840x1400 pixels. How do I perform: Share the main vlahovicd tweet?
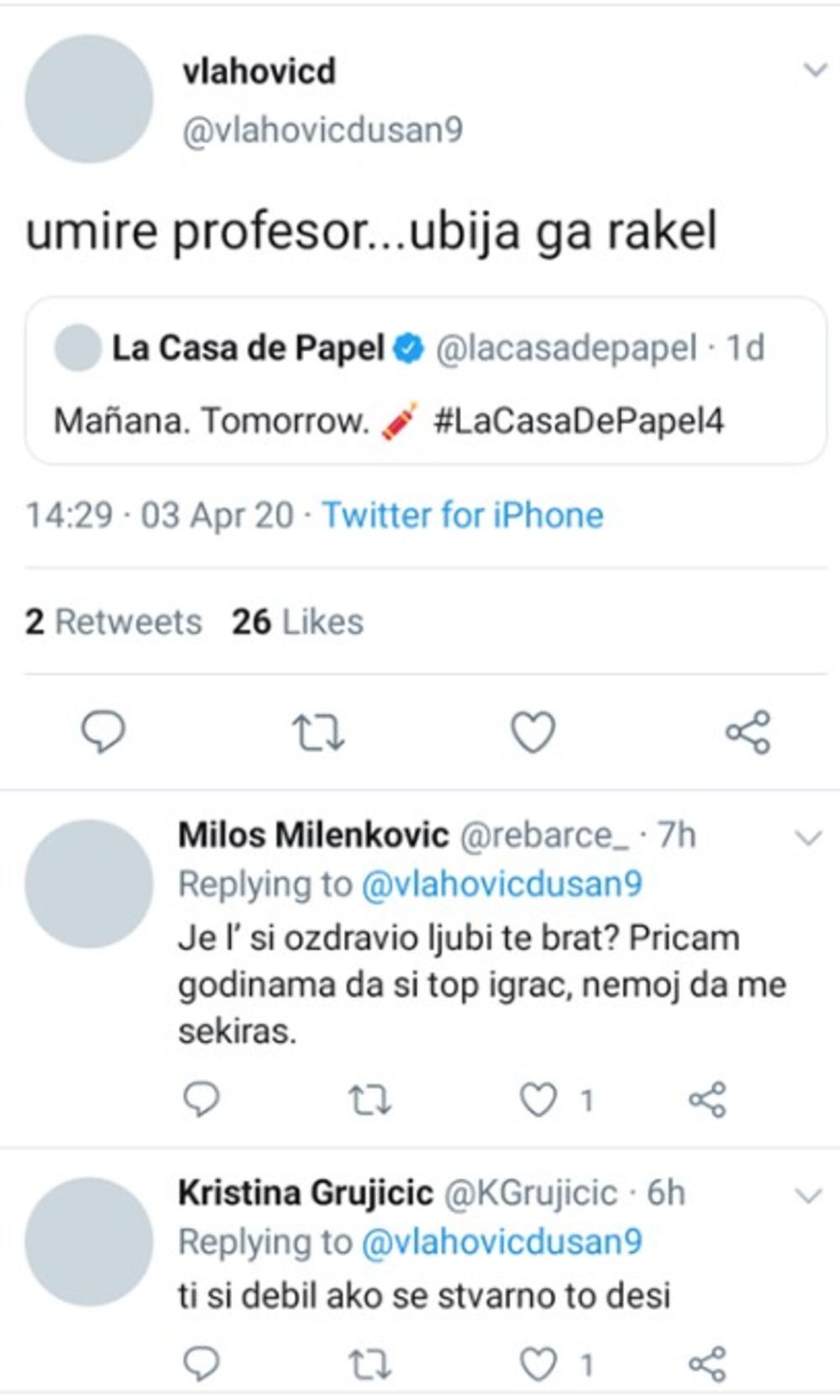tap(748, 732)
